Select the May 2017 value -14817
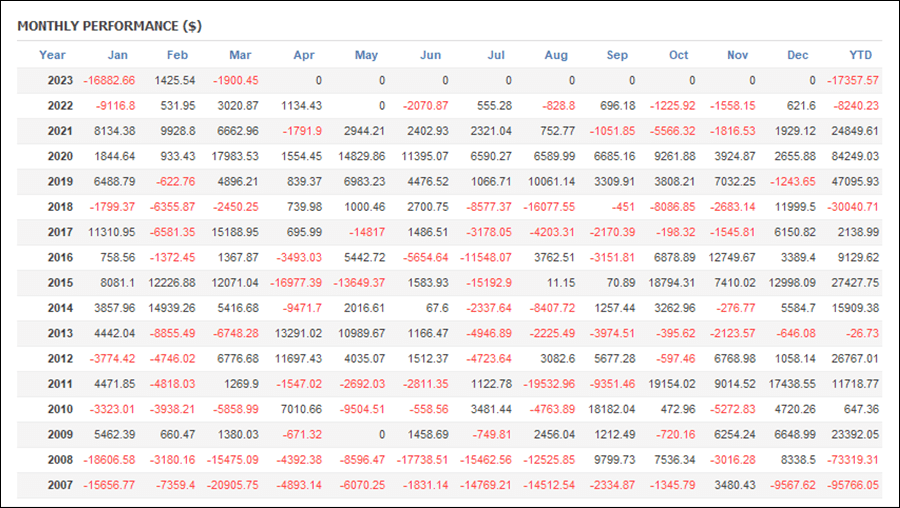Viewport: 900px width, 508px height. coord(367,232)
